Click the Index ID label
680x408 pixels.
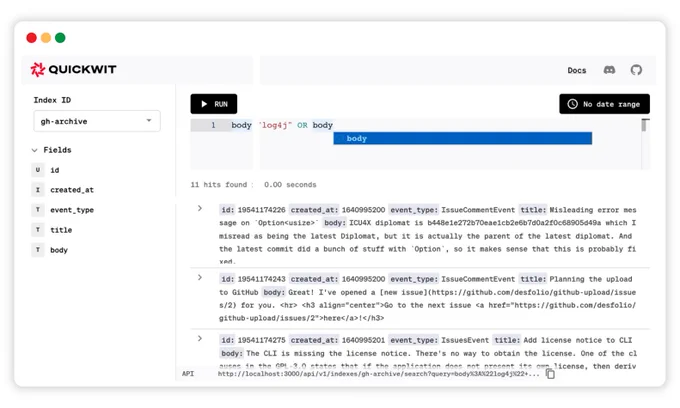(x=52, y=100)
